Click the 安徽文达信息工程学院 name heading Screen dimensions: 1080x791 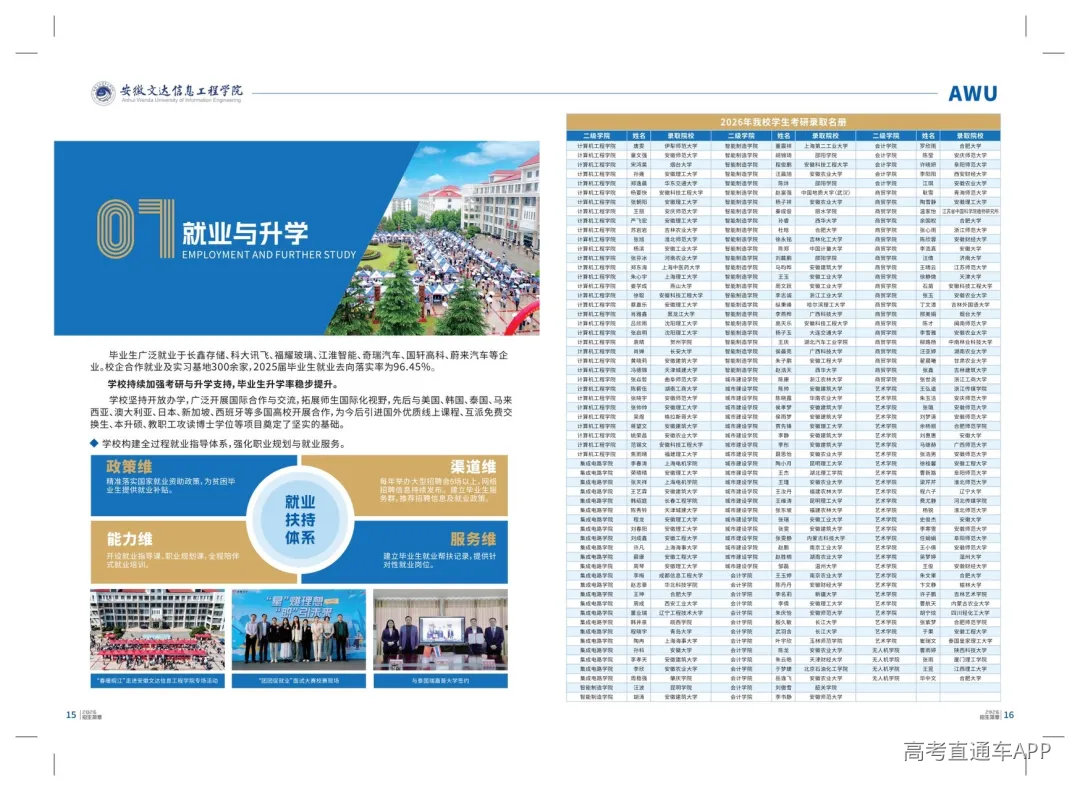point(181,90)
